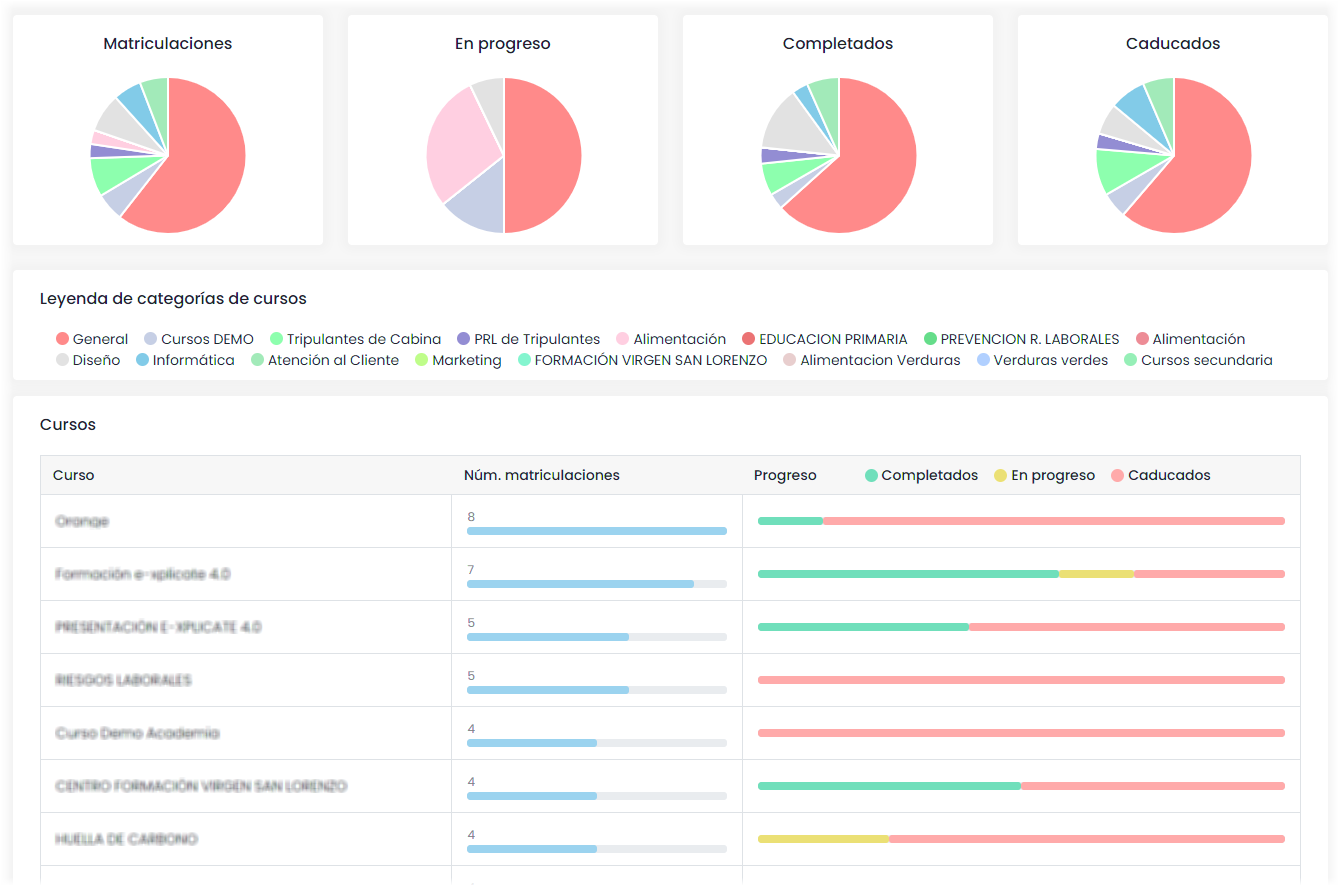This screenshot has width=1339, height=886.
Task: Toggle Cursos DEMO in the category legend
Action: (x=199, y=339)
